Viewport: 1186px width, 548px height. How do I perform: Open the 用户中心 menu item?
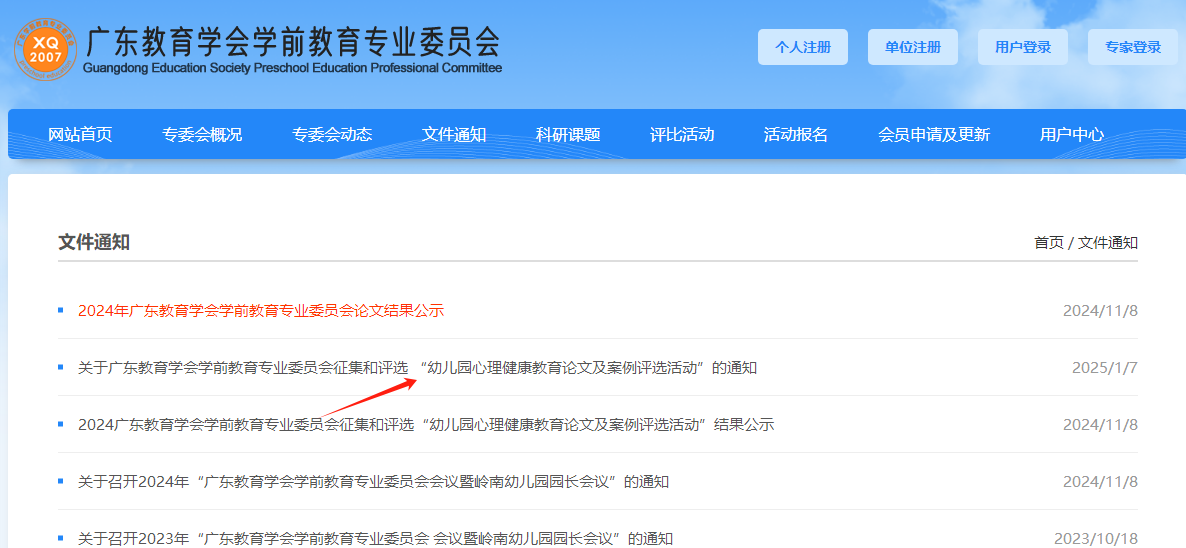click(1072, 135)
